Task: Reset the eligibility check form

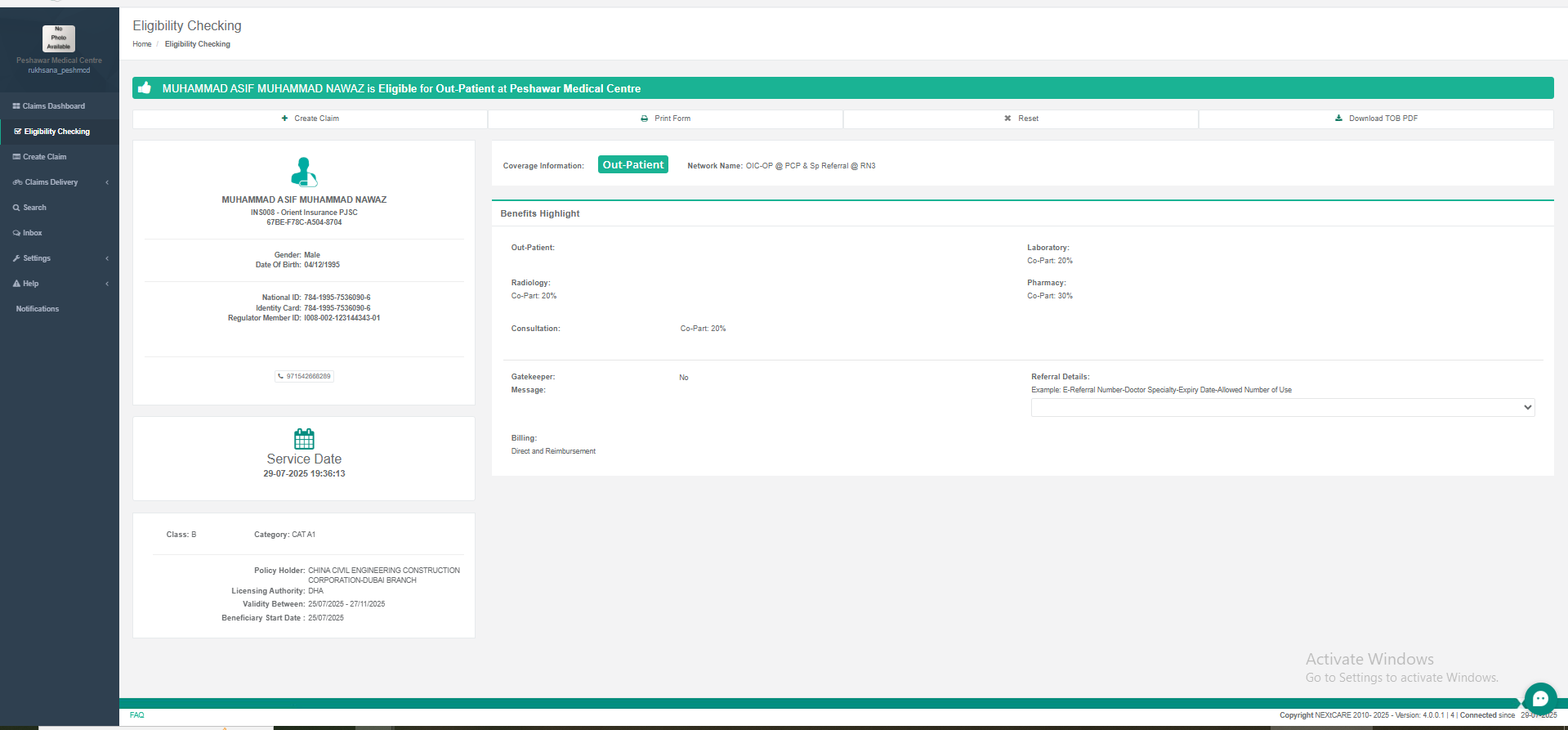Action: pos(1021,119)
